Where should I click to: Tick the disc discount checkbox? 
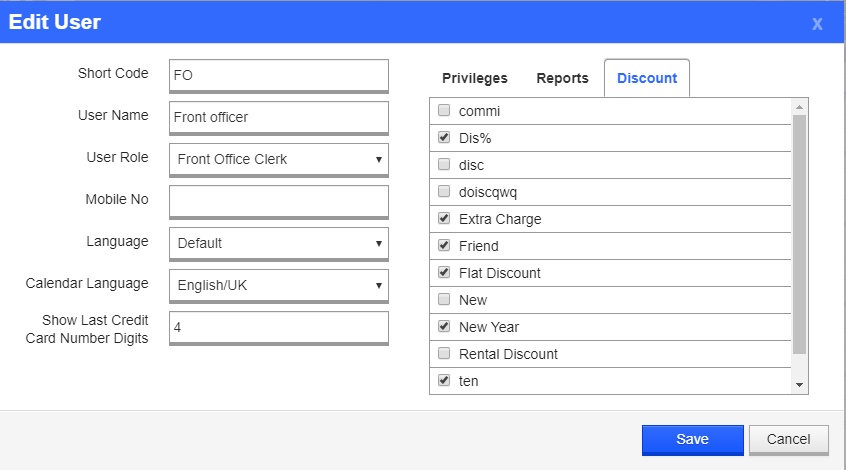point(444,165)
